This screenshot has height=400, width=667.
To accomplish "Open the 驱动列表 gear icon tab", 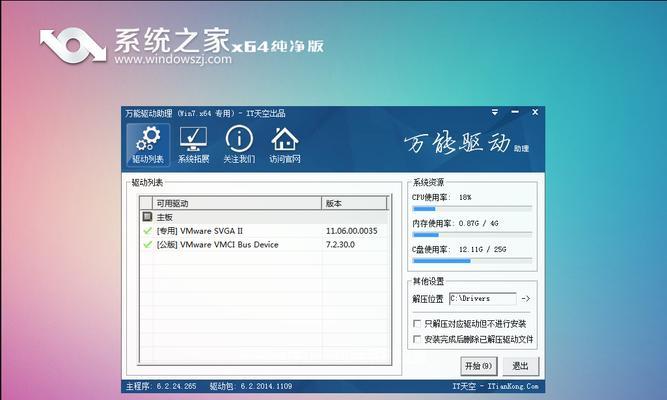I will tap(148, 145).
